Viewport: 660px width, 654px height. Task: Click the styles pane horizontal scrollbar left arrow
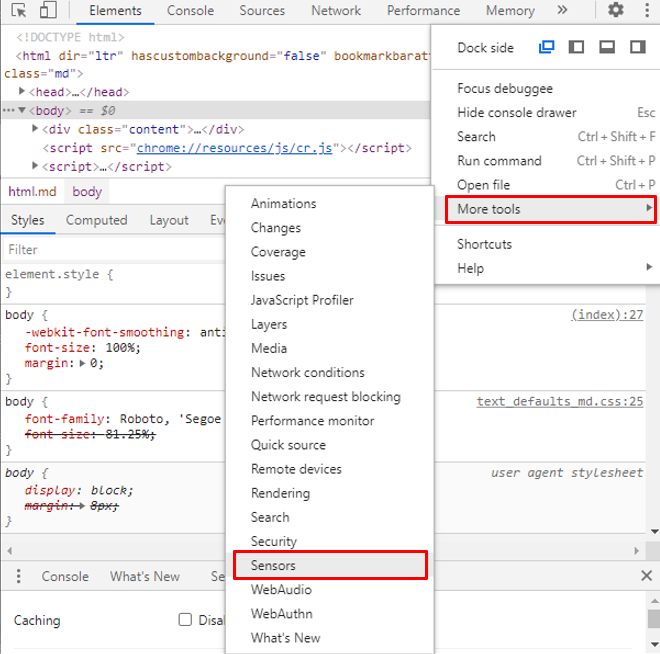pos(9,550)
